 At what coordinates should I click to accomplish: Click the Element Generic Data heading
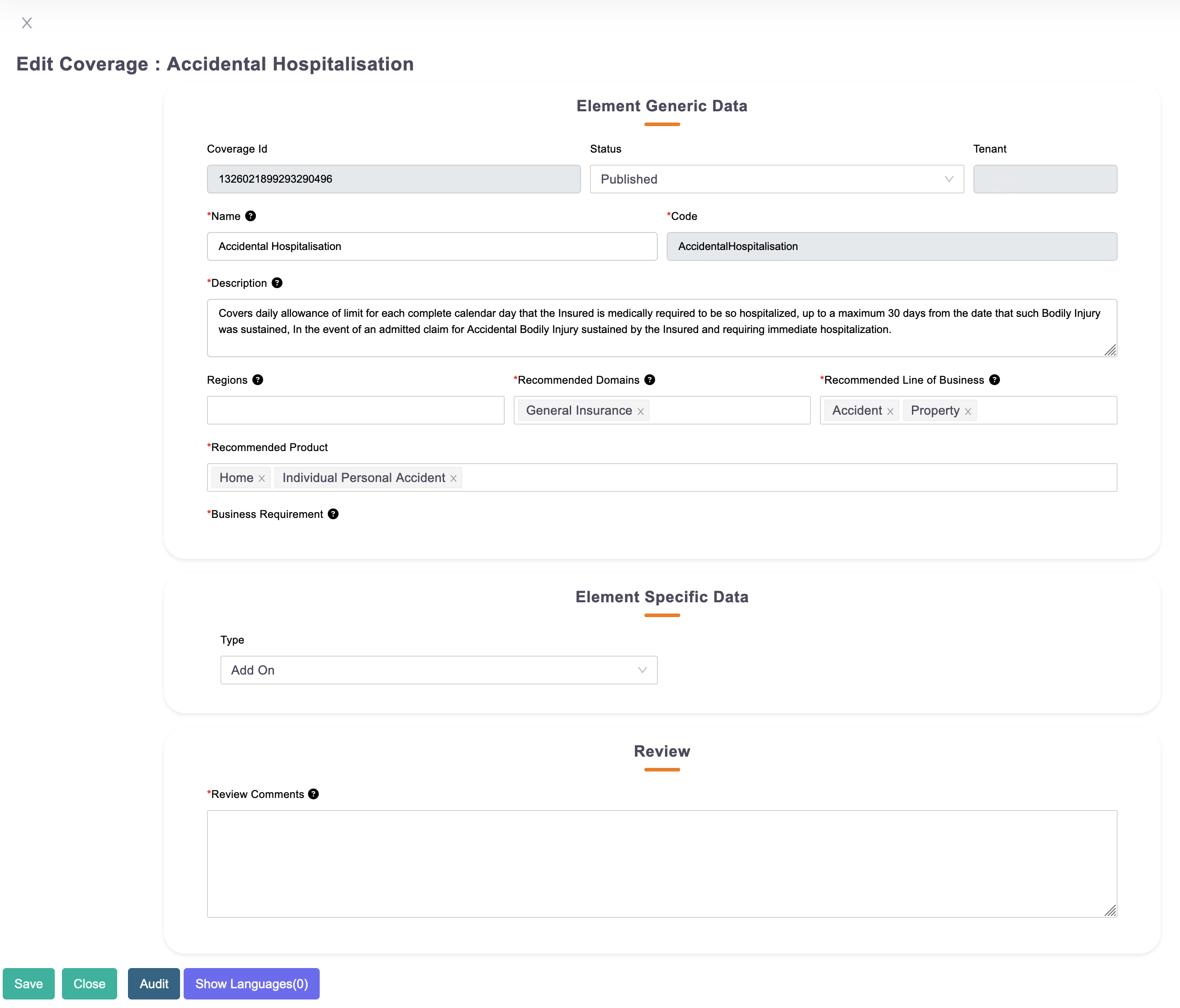(x=662, y=106)
